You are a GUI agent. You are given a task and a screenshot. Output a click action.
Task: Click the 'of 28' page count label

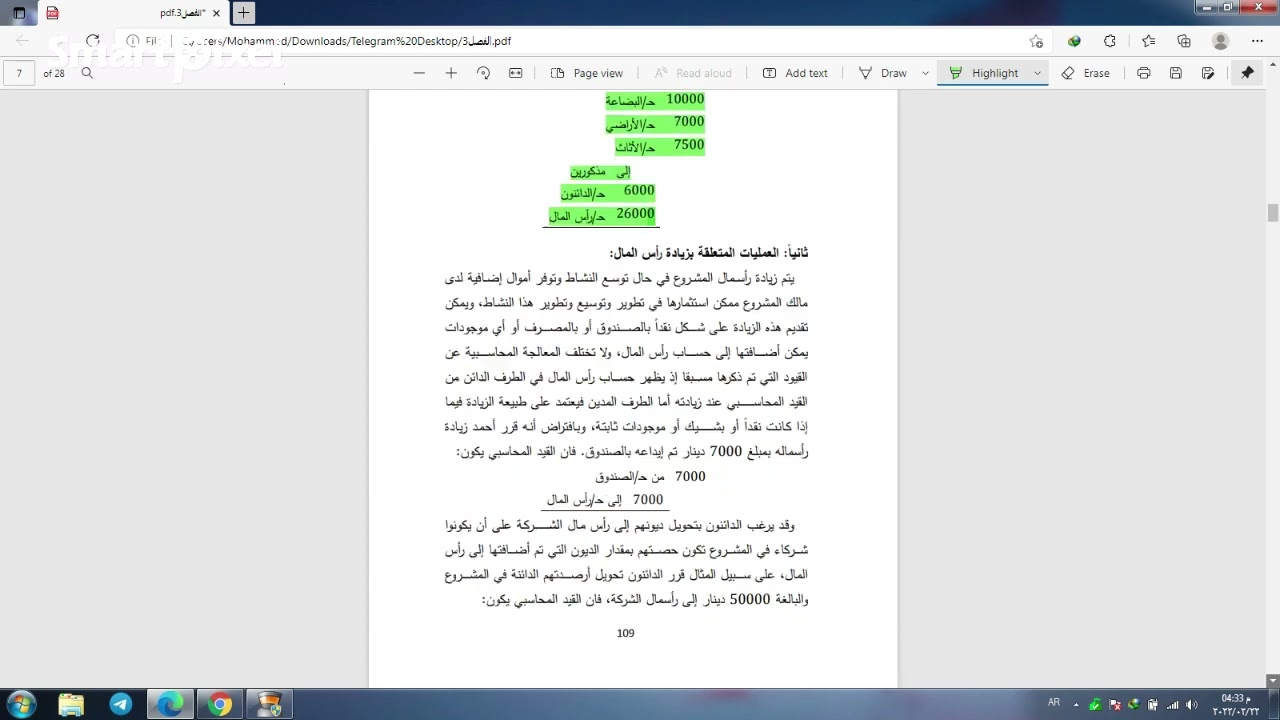coord(54,73)
